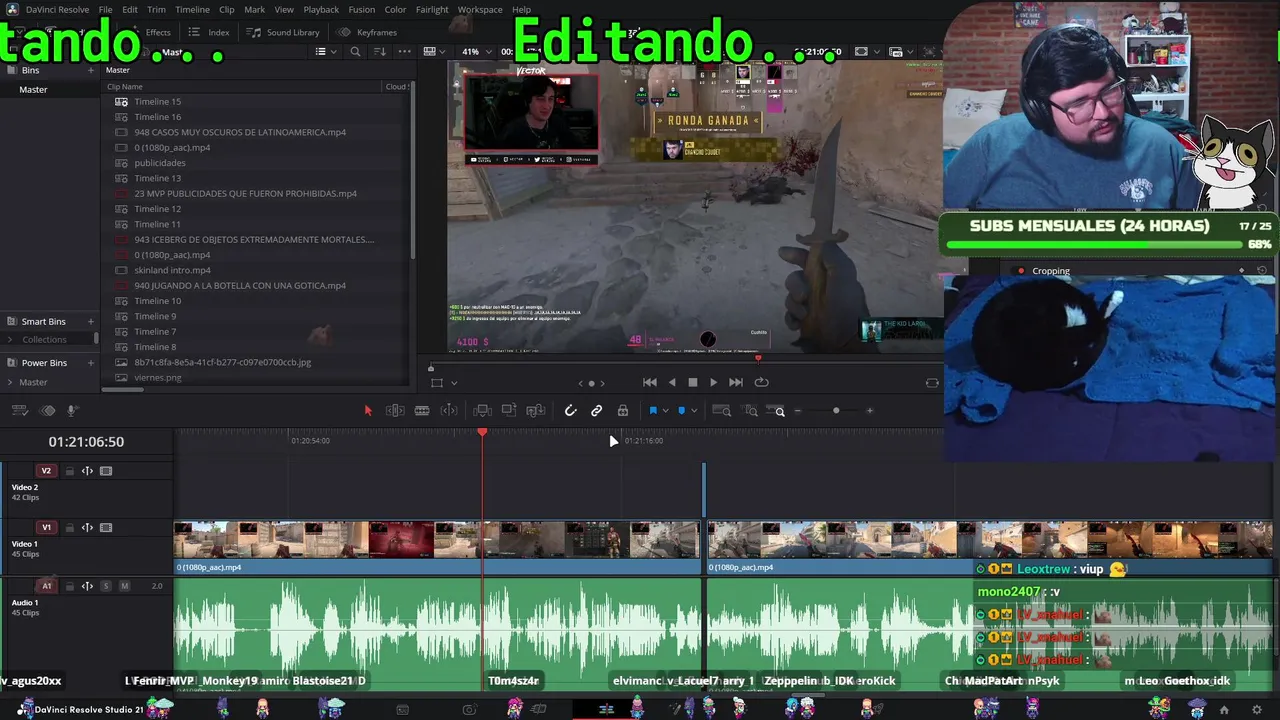Image resolution: width=1280 pixels, height=720 pixels.
Task: Open the Timeline menu
Action: click(192, 9)
